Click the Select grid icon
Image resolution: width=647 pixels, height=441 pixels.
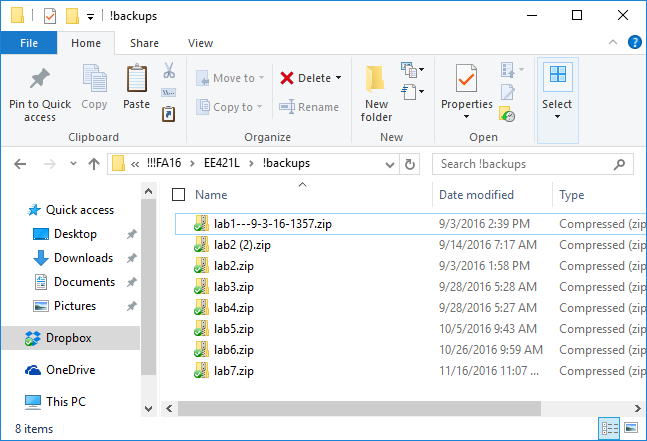(557, 76)
